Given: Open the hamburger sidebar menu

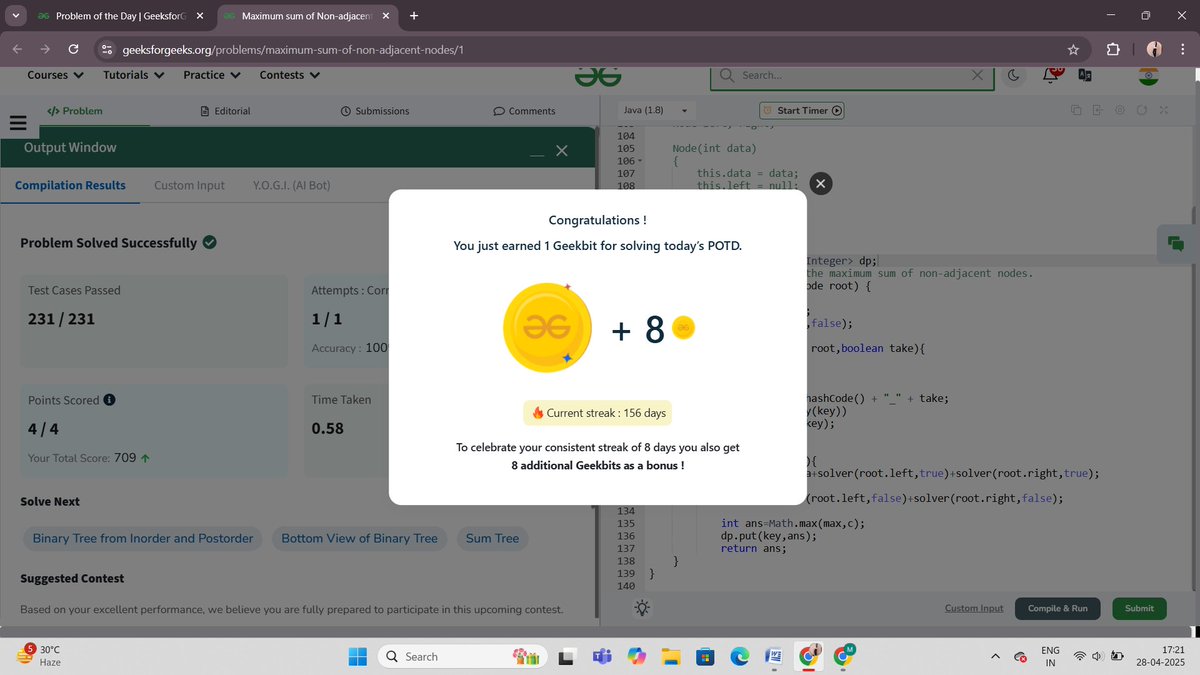Looking at the screenshot, I should click(17, 123).
